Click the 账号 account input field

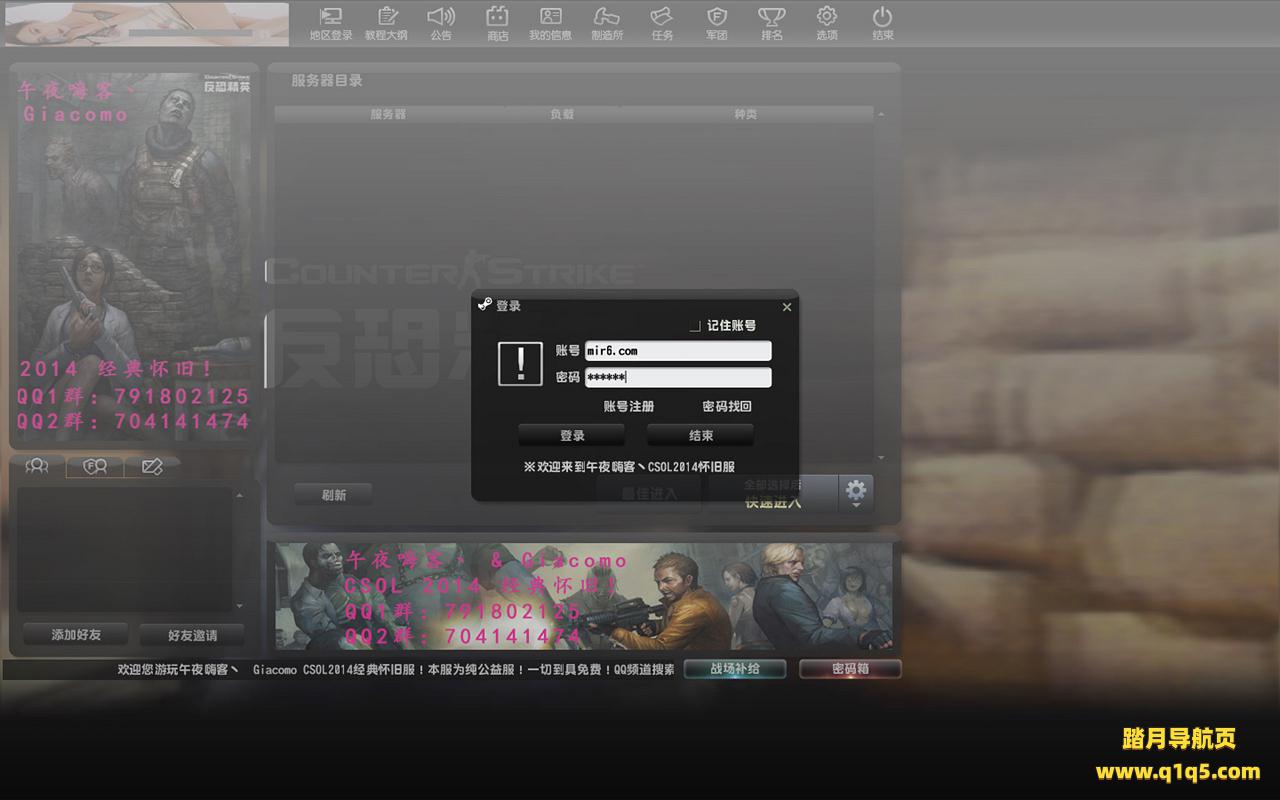pos(678,351)
